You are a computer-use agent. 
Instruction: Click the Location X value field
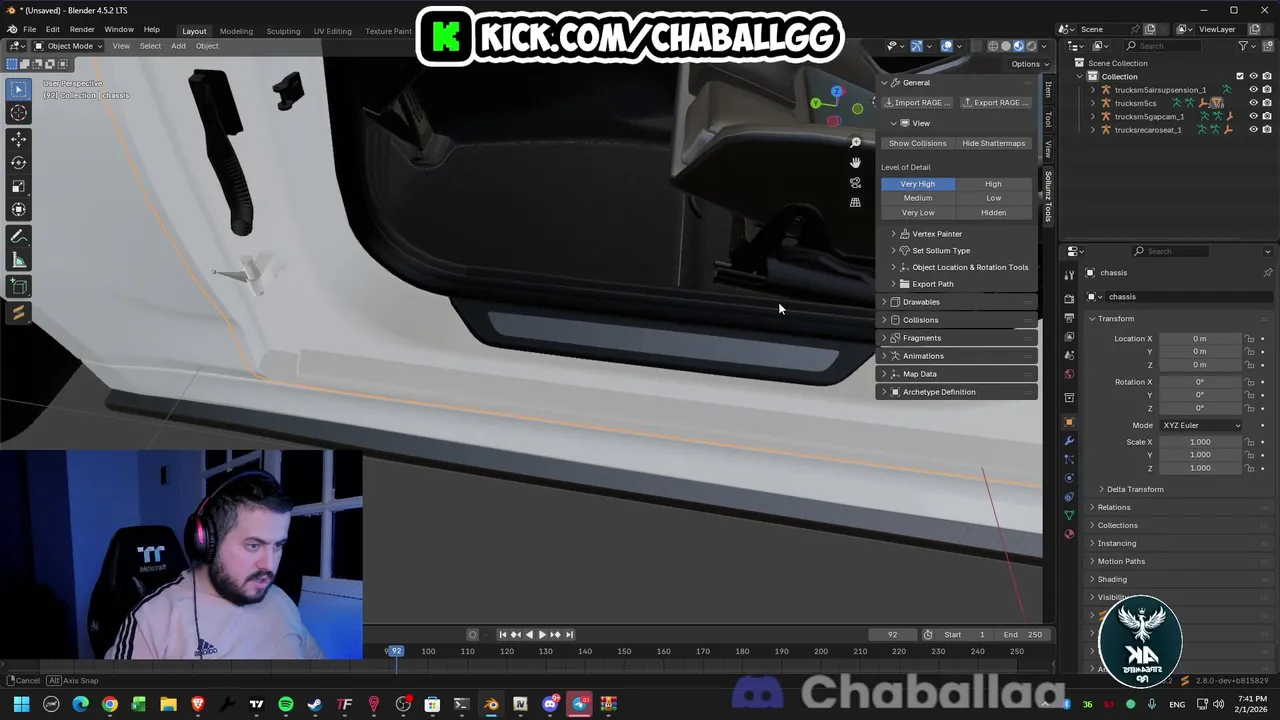coord(1200,339)
